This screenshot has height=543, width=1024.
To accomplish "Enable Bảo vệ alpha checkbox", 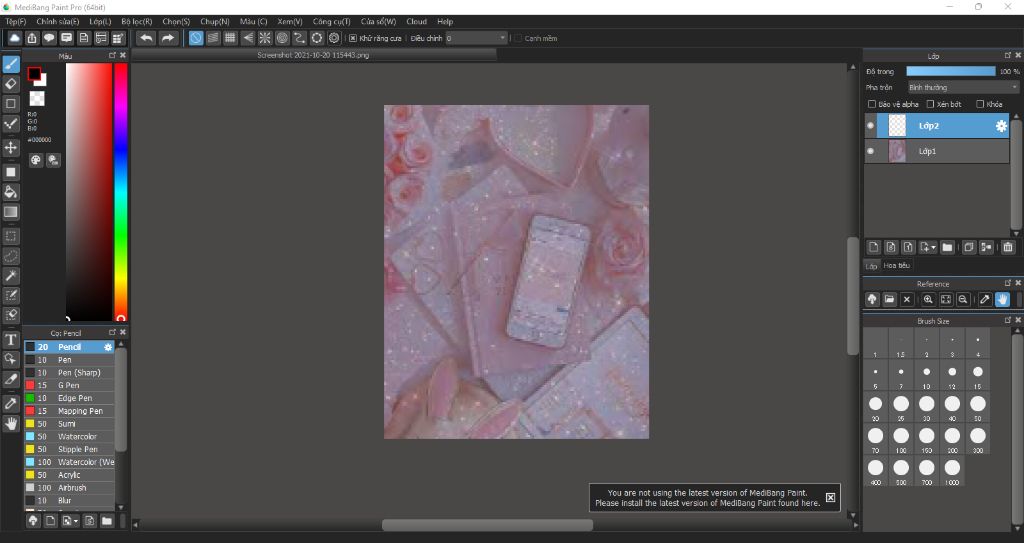I will tap(872, 104).
